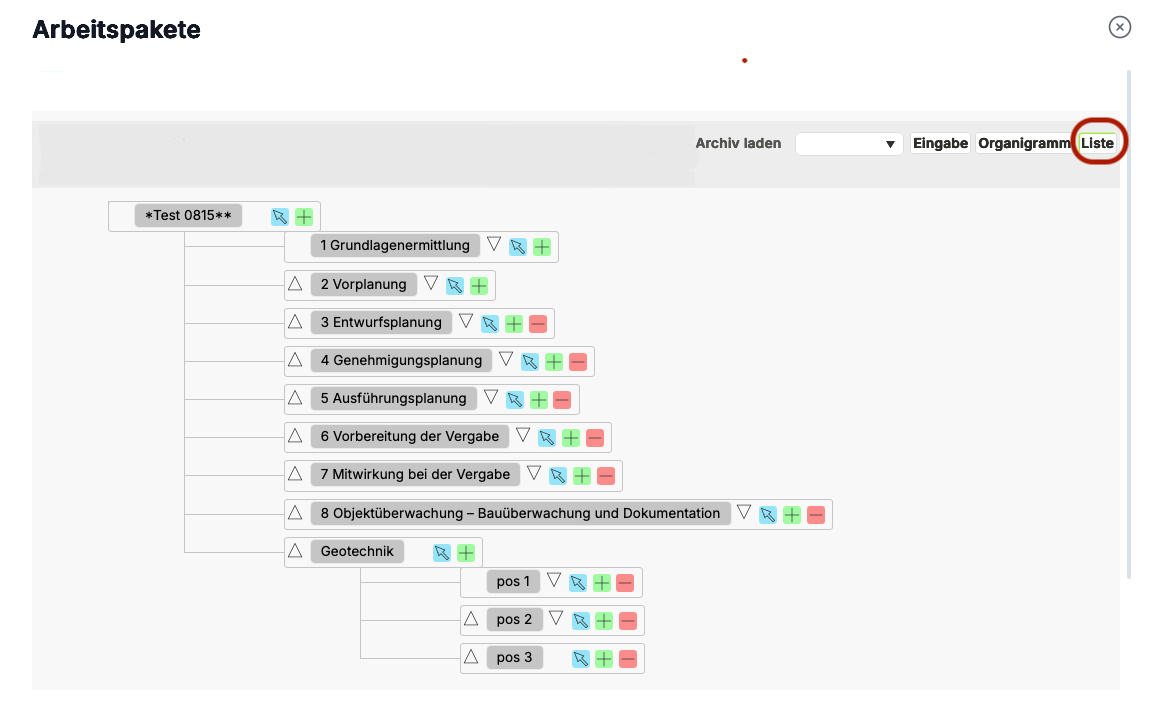Click down triangle next to pos 2
The height and width of the screenshot is (717, 1150).
pyautogui.click(x=556, y=618)
